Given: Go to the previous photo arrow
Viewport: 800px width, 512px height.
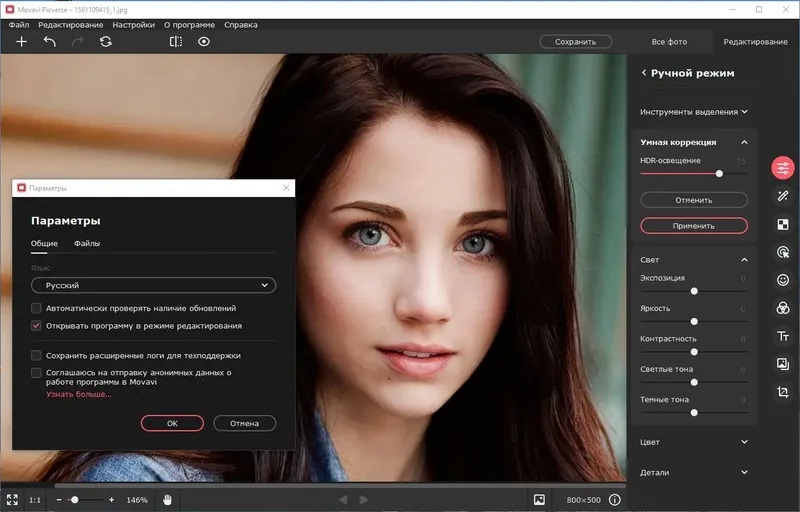Looking at the screenshot, I should [x=343, y=500].
